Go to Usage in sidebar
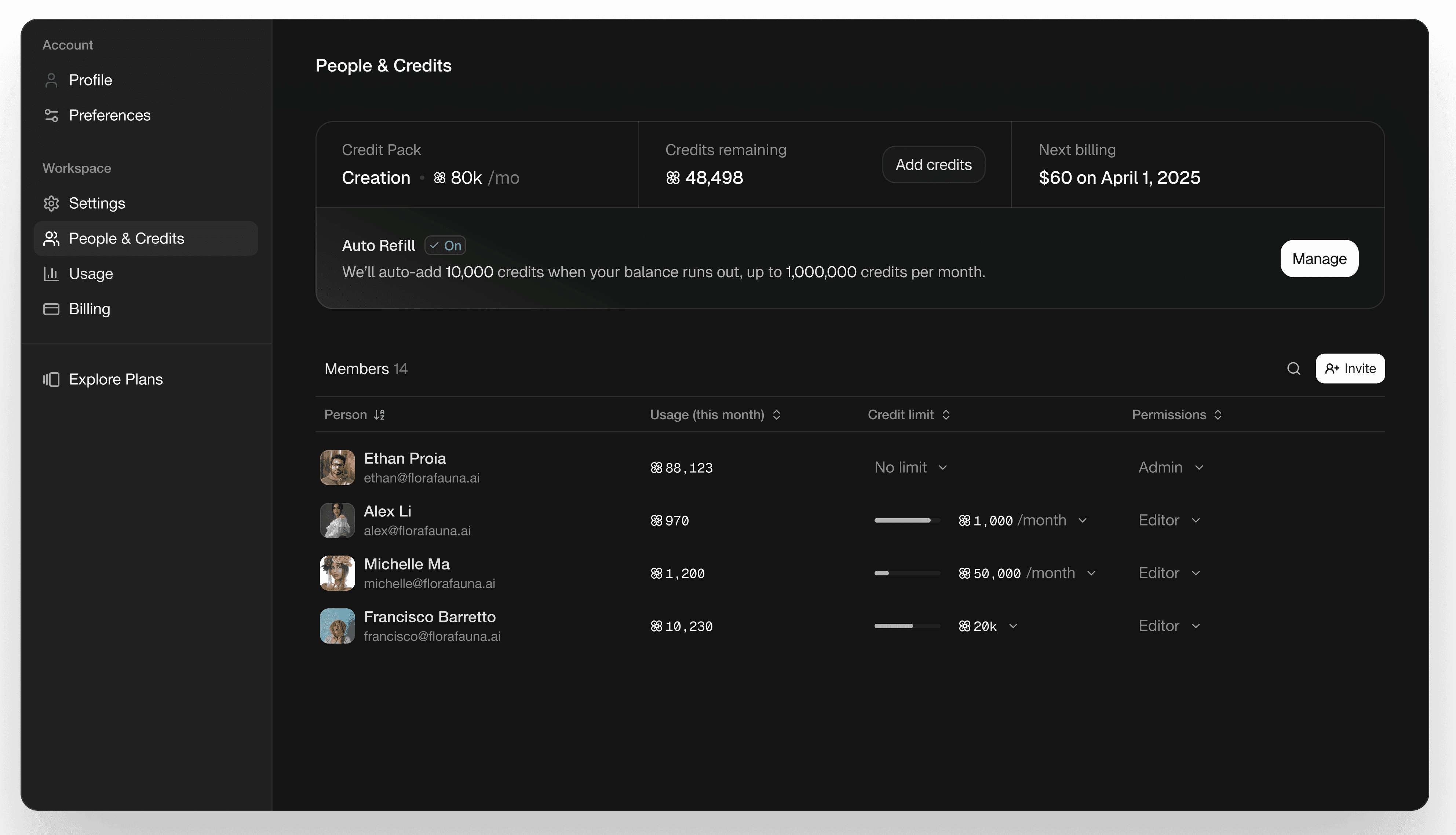 (91, 274)
